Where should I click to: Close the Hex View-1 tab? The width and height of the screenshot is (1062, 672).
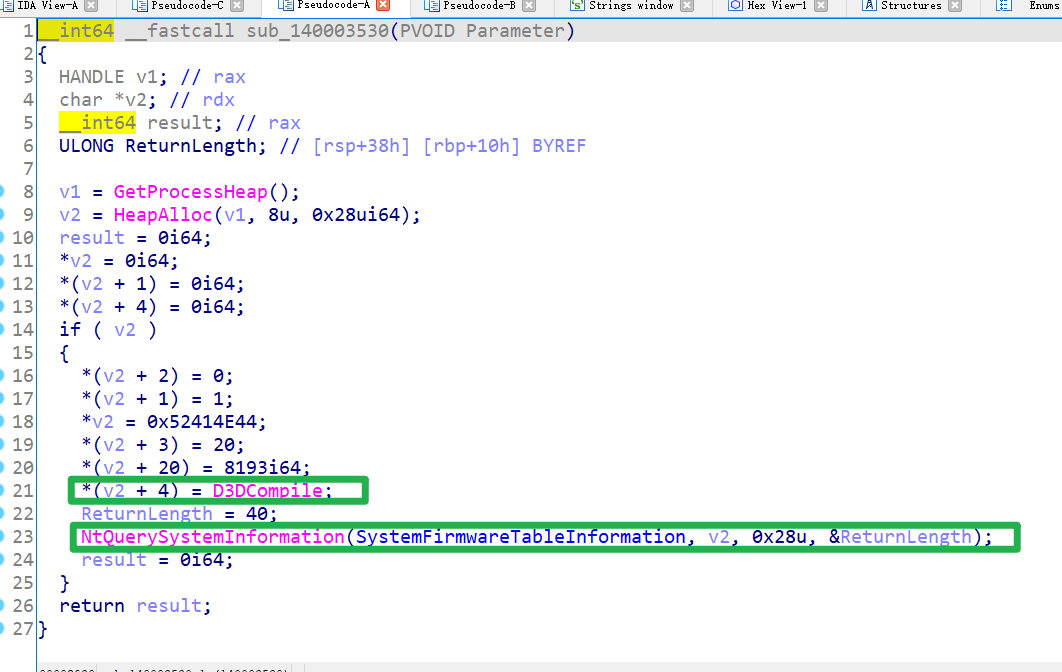821,5
